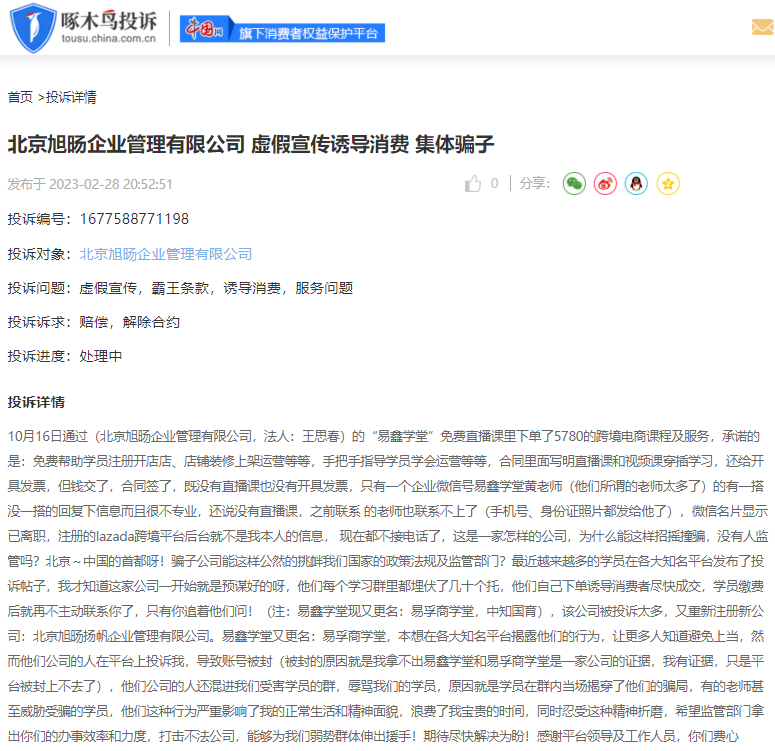
Task: Click publish date 2023-02-28 20:52:51
Action: coord(111,184)
